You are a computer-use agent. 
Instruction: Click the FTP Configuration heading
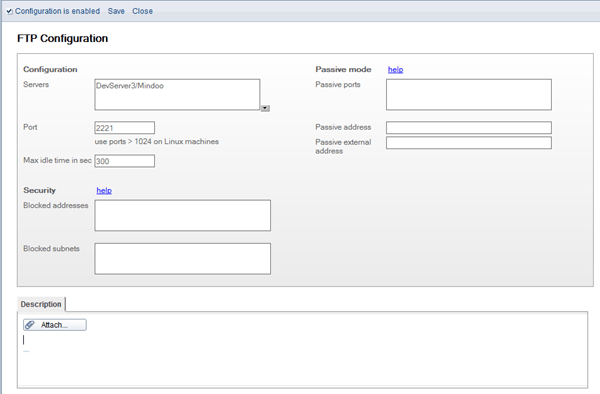pyautogui.click(x=63, y=38)
